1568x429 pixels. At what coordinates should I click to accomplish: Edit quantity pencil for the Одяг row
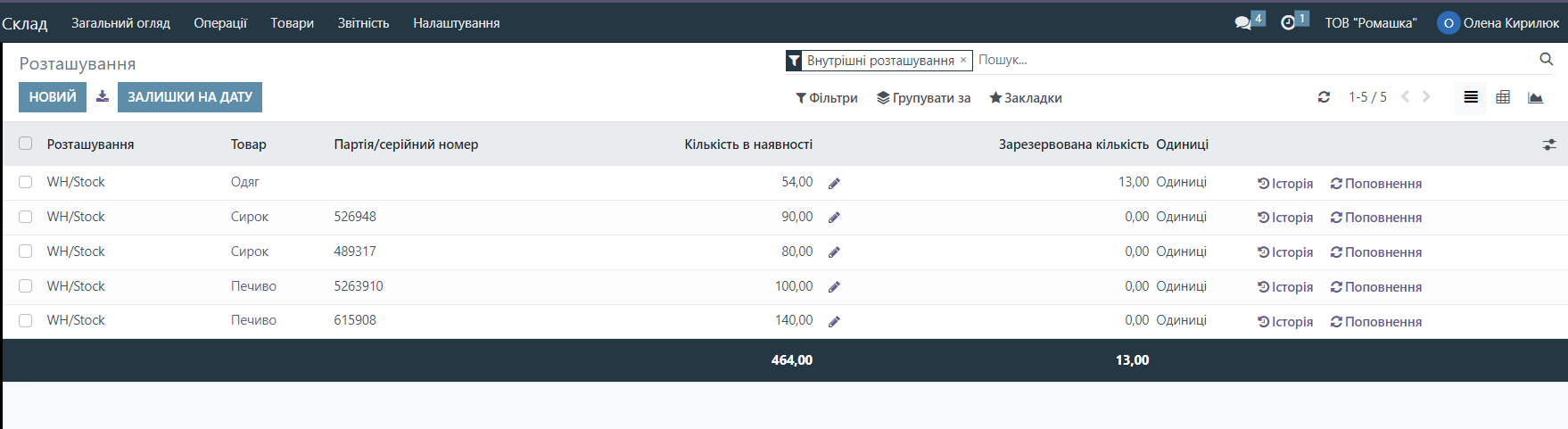pyautogui.click(x=834, y=183)
